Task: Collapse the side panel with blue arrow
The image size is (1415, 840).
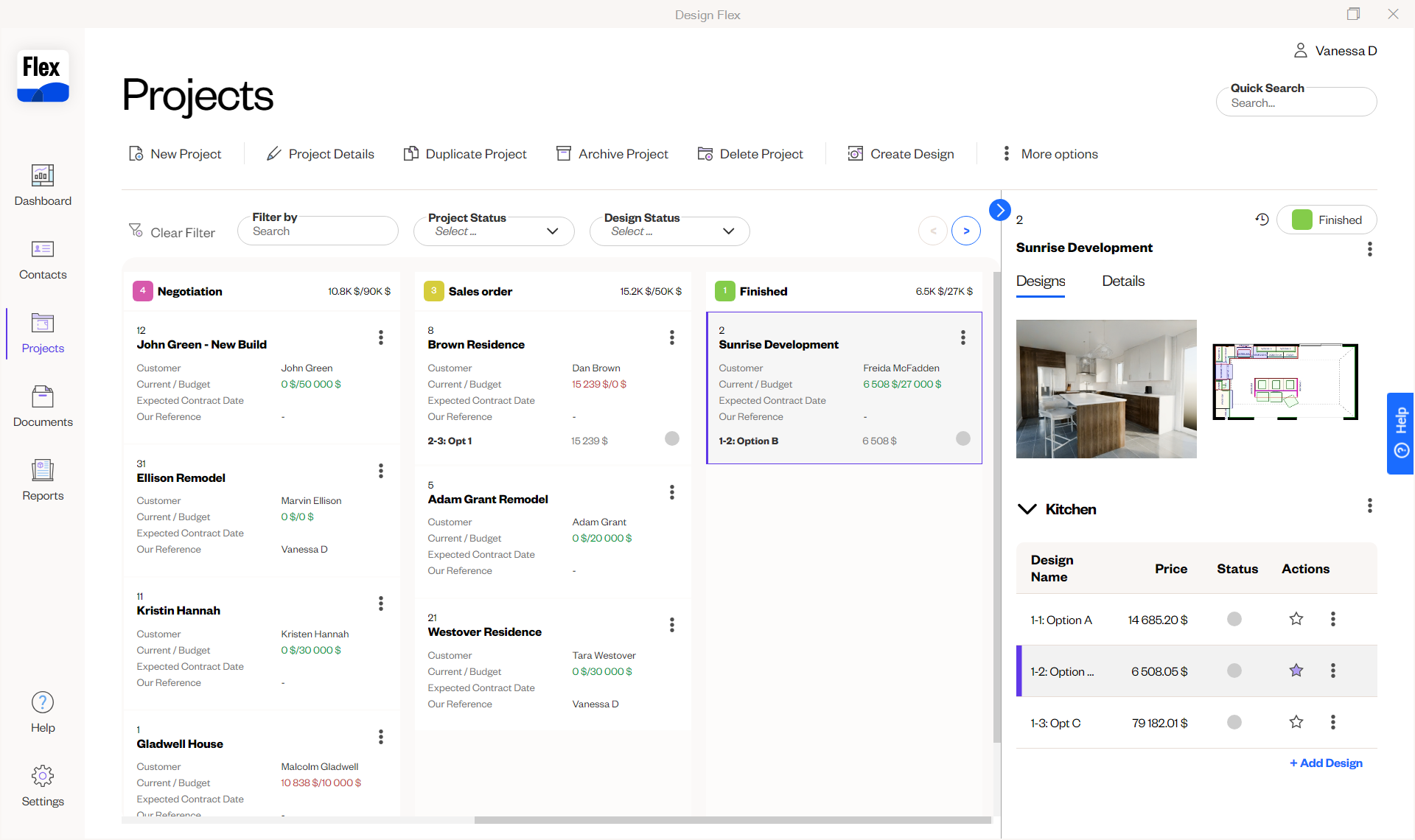Action: 999,210
